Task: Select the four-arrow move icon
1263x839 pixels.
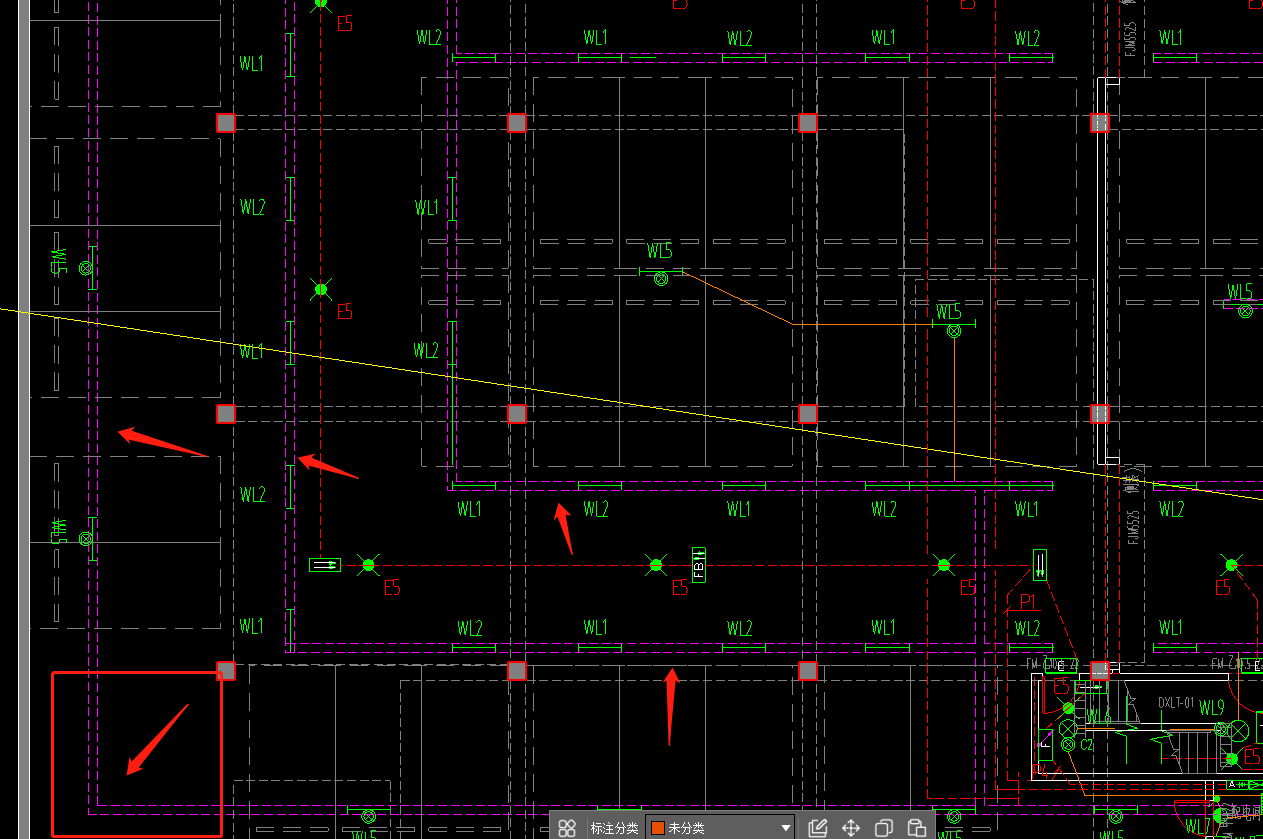Action: pos(851,828)
